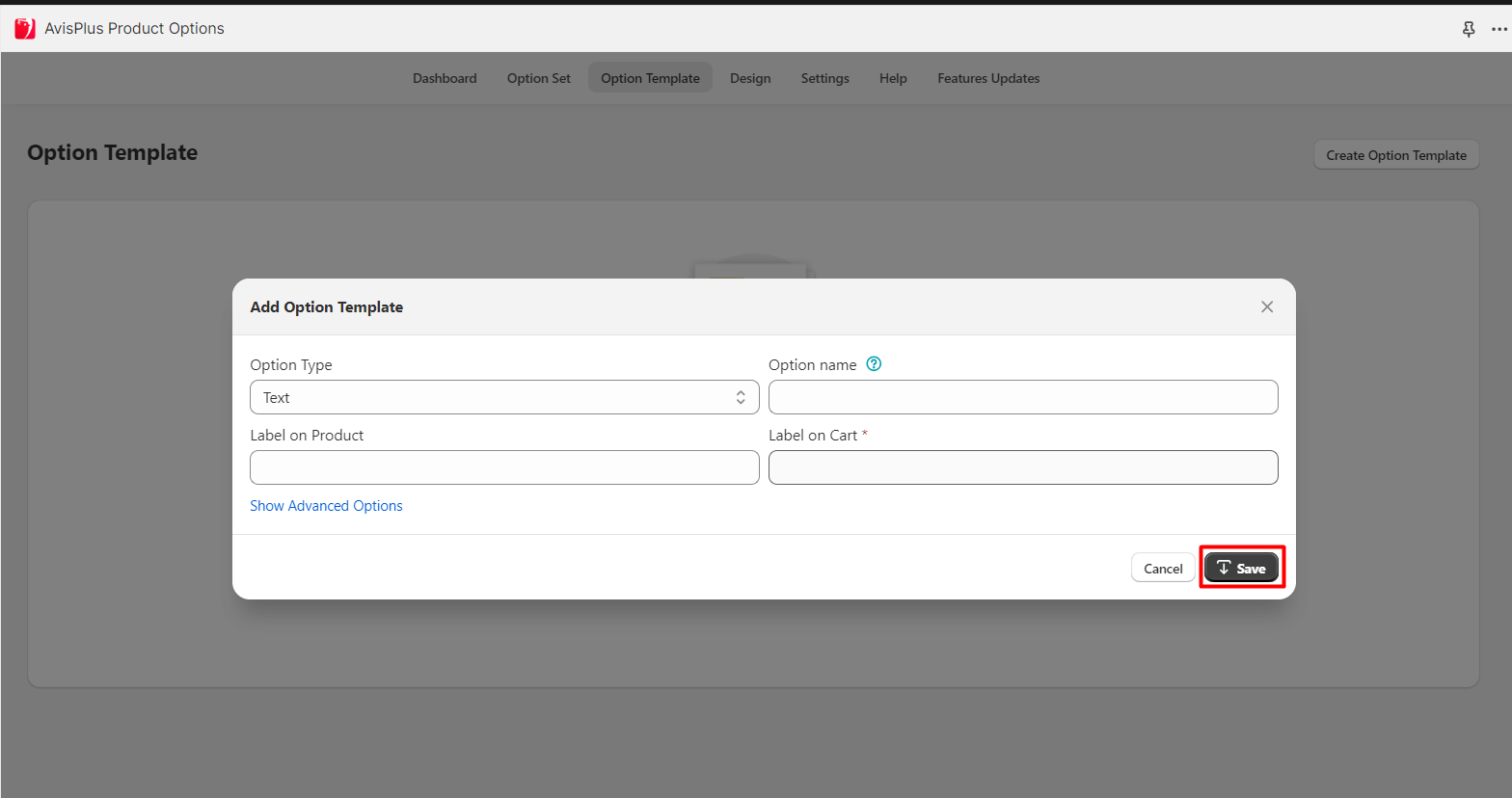
Task: Open the Design tab
Action: click(750, 78)
